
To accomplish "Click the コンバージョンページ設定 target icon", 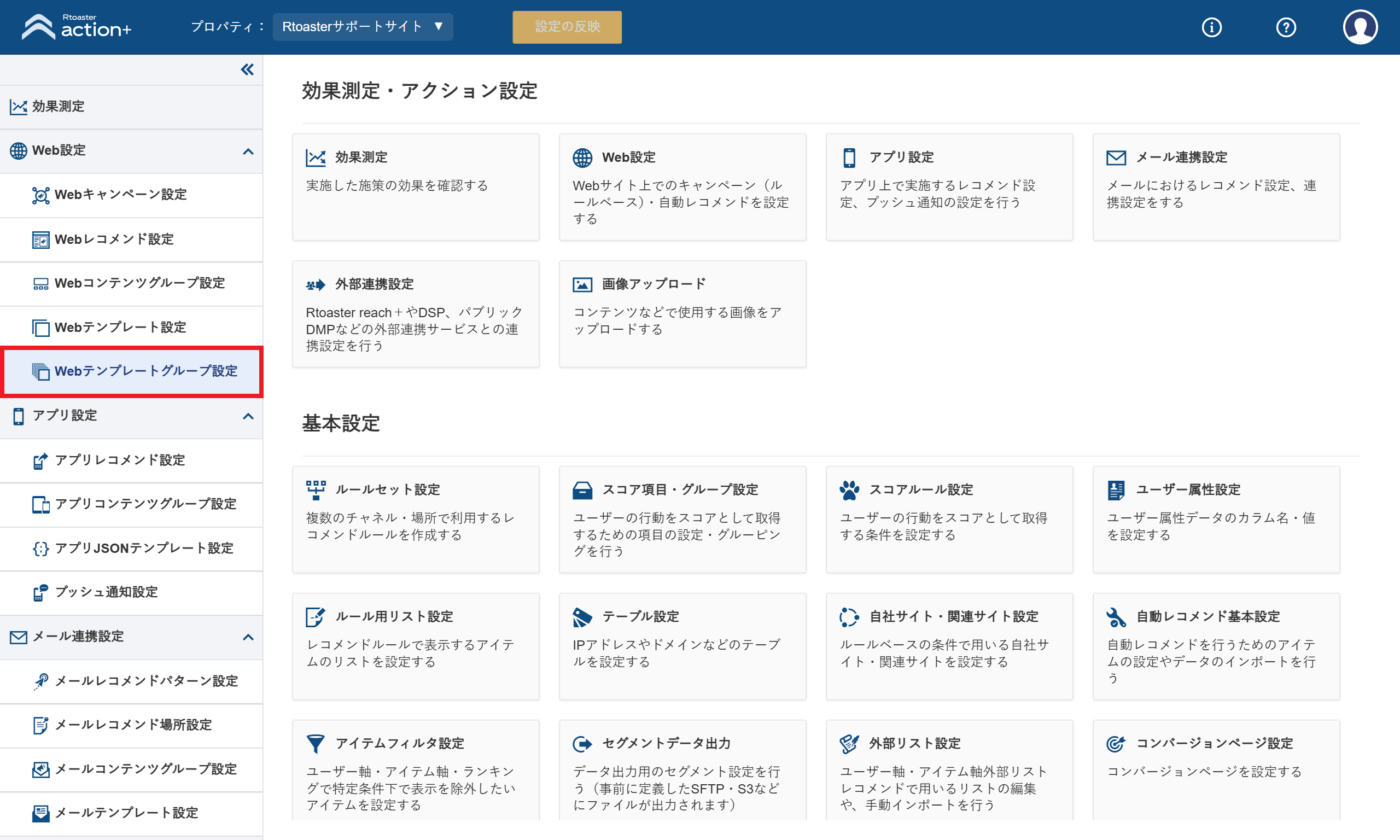I will (1116, 744).
